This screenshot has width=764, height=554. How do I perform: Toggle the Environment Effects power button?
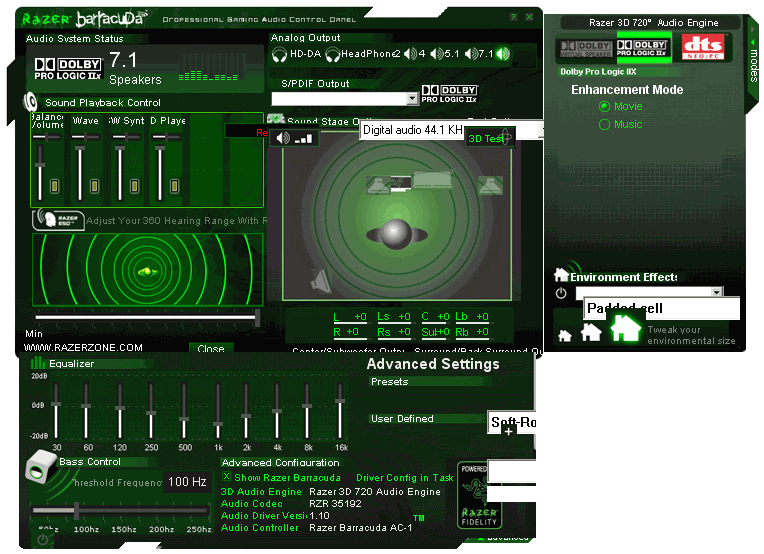click(561, 293)
